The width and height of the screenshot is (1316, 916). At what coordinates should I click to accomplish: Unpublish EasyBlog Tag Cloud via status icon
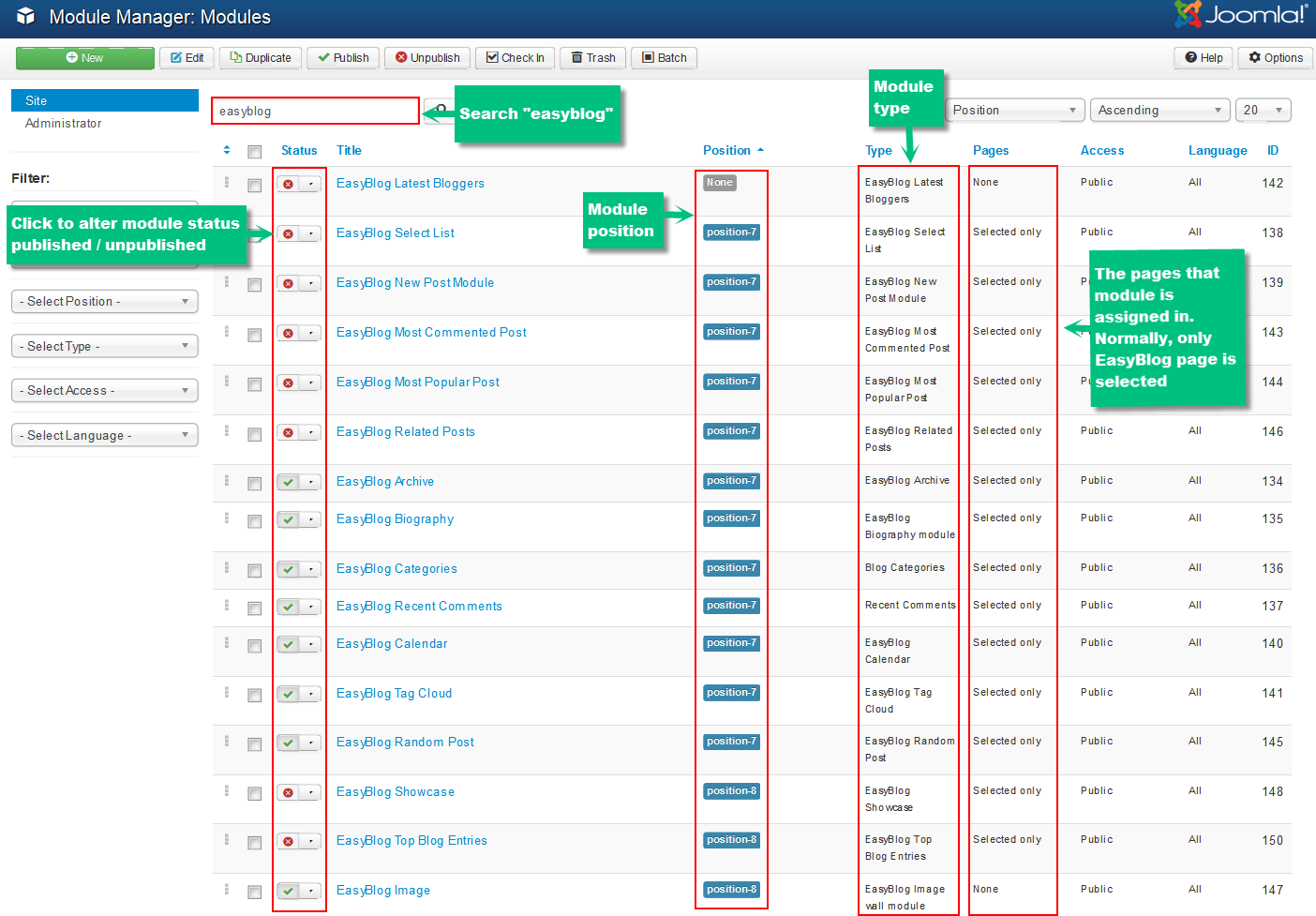[x=288, y=694]
